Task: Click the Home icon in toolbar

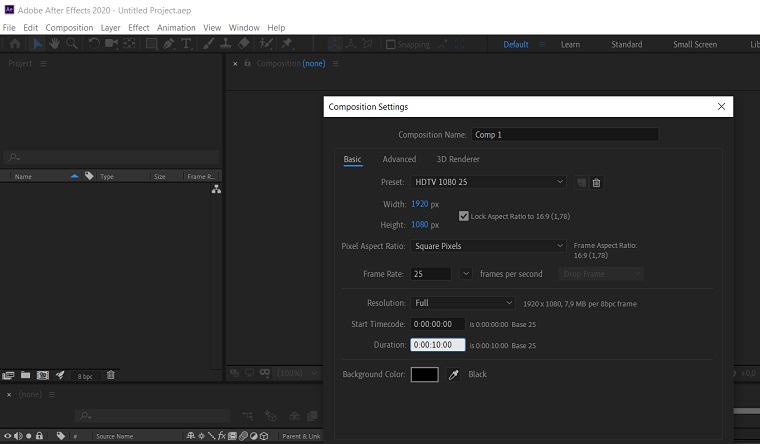Action: [14, 44]
